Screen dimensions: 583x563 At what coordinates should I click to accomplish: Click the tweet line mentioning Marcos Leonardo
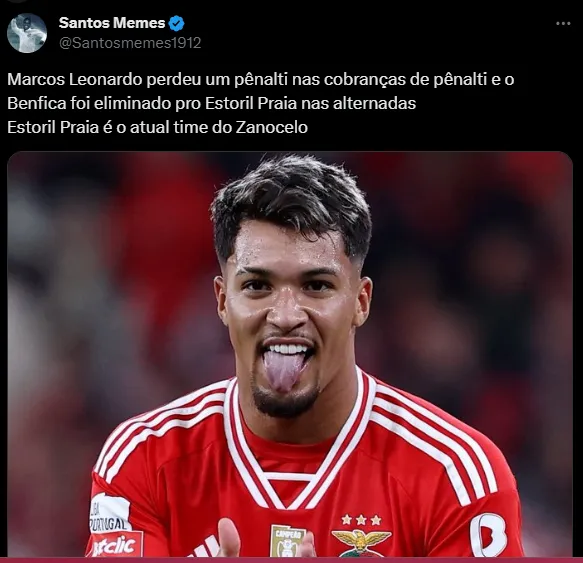pyautogui.click(x=260, y=80)
